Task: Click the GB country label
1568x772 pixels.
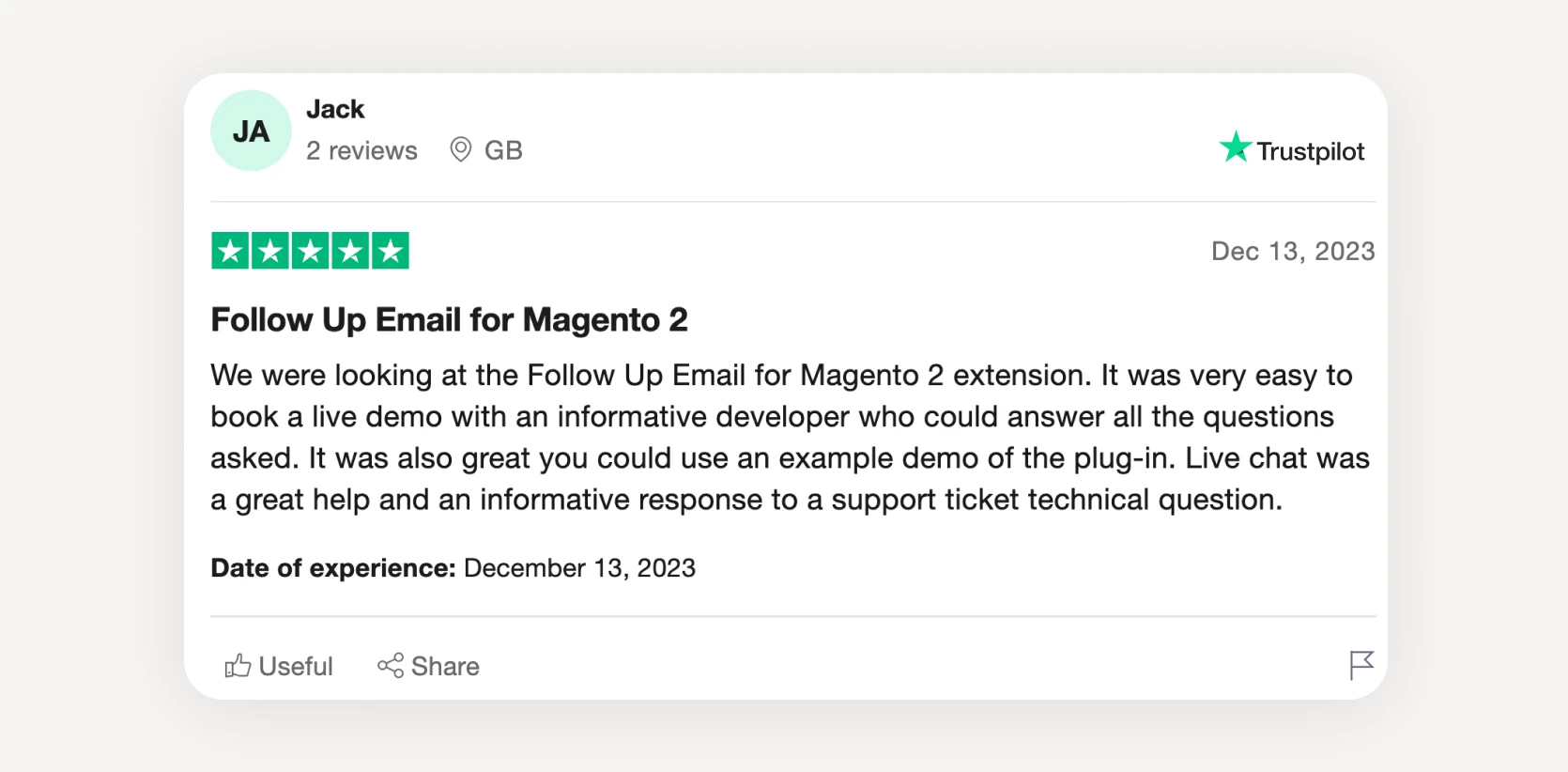Action: pyautogui.click(x=503, y=150)
